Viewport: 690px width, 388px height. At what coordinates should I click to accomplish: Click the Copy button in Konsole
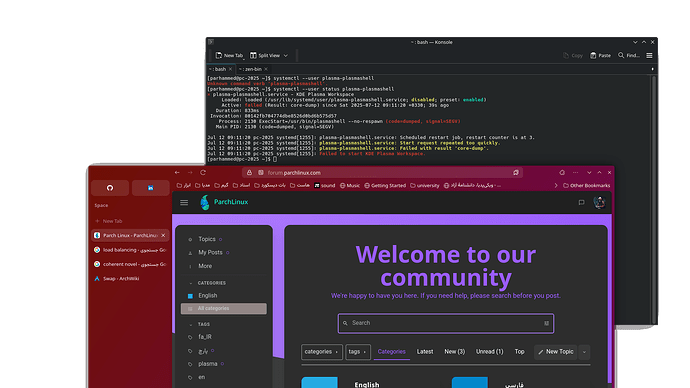[573, 55]
